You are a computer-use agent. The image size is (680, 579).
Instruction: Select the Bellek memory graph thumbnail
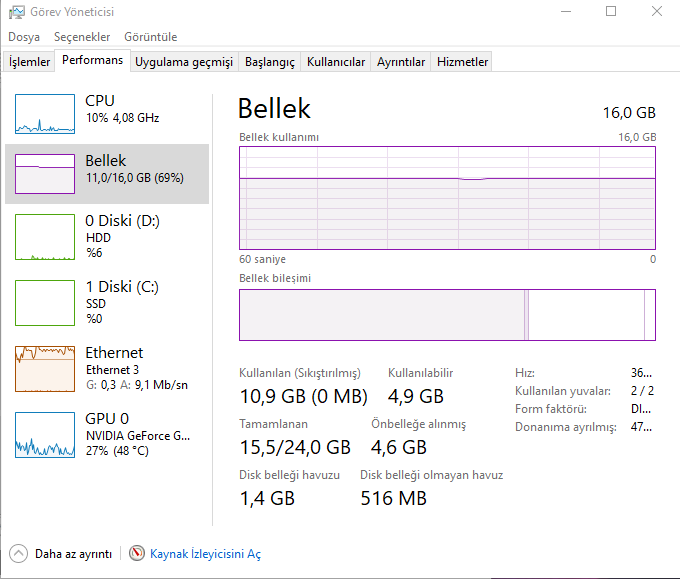[x=45, y=174]
